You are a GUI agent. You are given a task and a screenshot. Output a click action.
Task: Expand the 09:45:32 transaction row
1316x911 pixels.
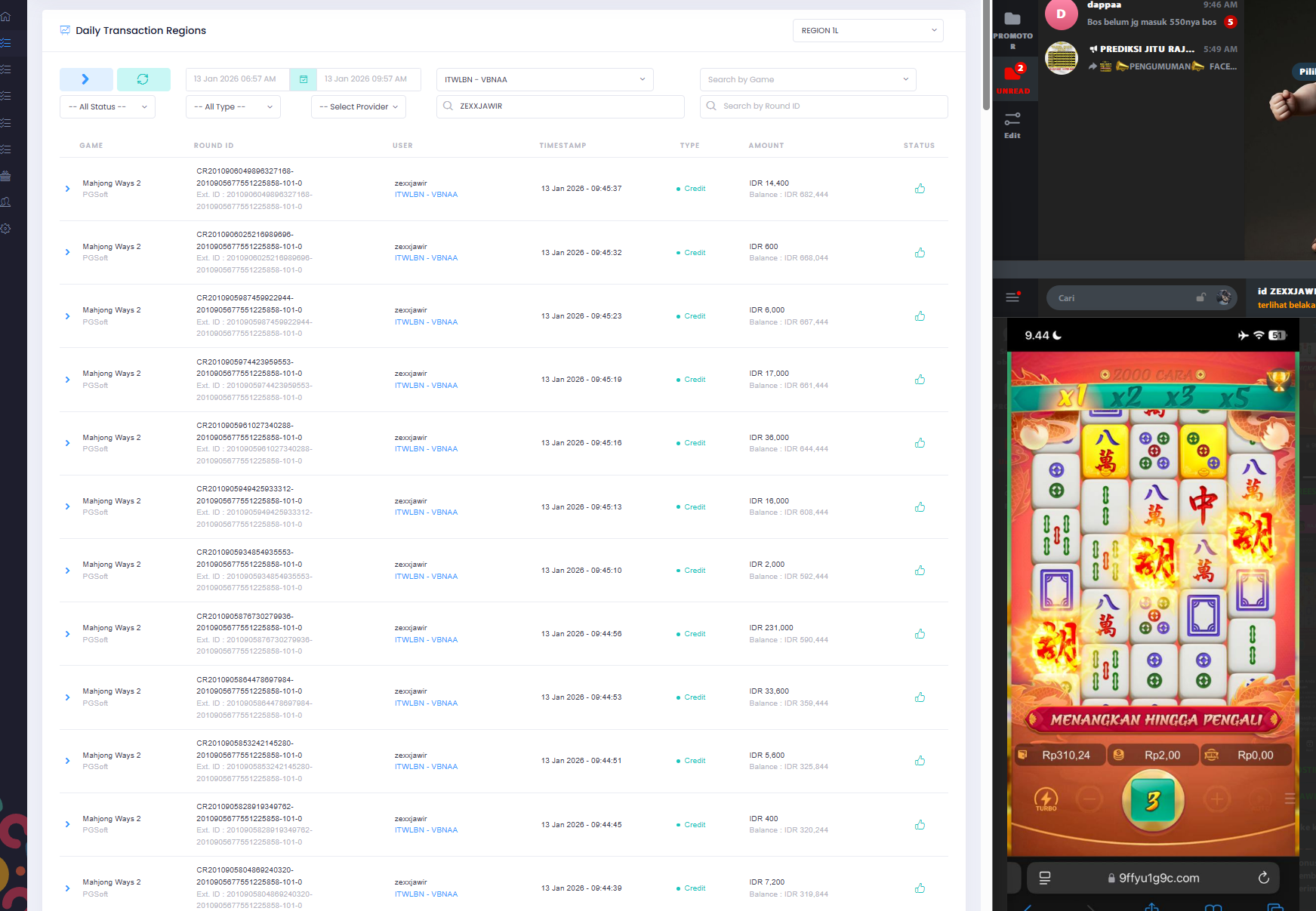67,252
